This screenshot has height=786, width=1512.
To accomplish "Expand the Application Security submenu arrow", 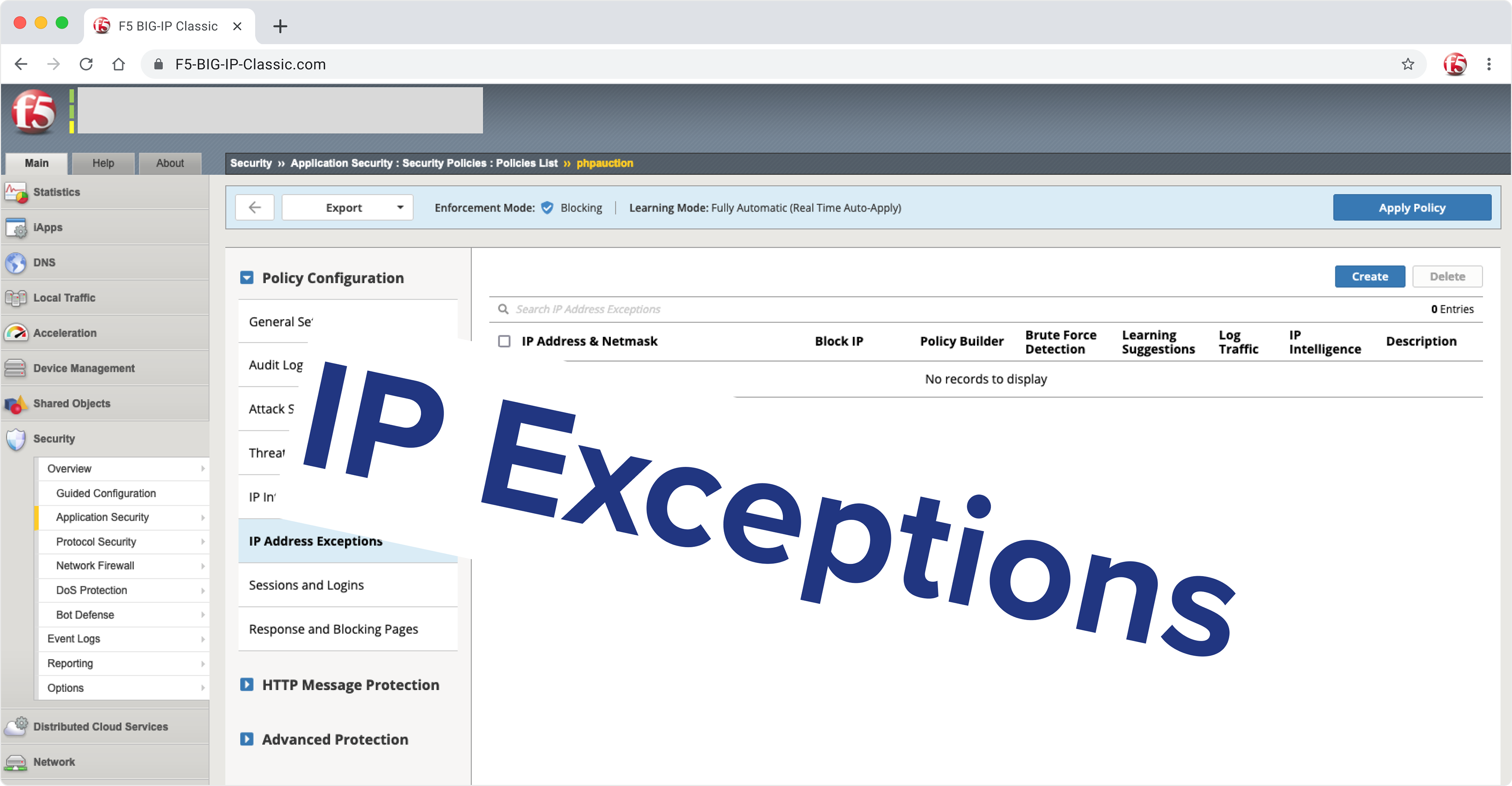I will (202, 518).
